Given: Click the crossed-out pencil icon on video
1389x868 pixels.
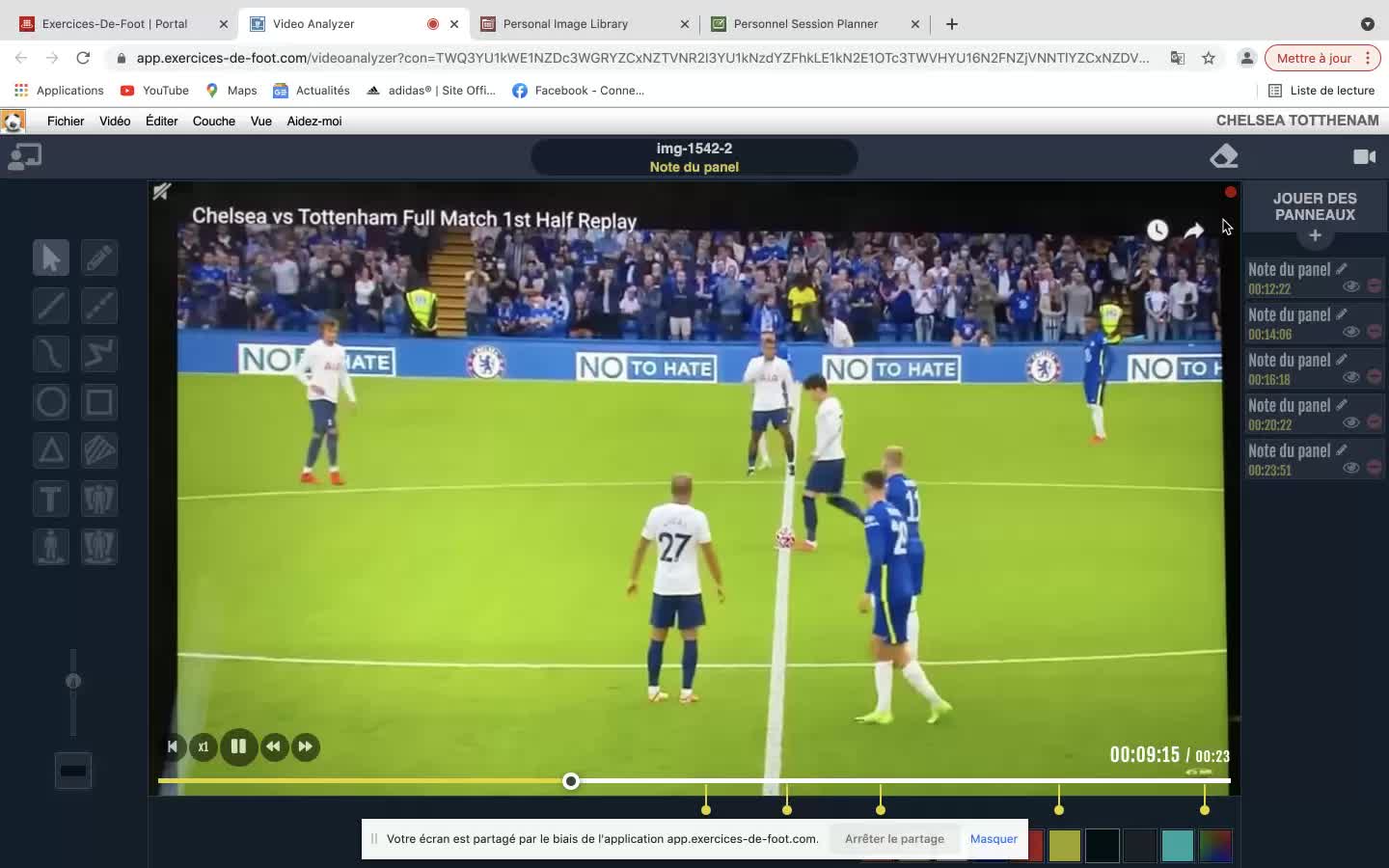Looking at the screenshot, I should point(162,192).
